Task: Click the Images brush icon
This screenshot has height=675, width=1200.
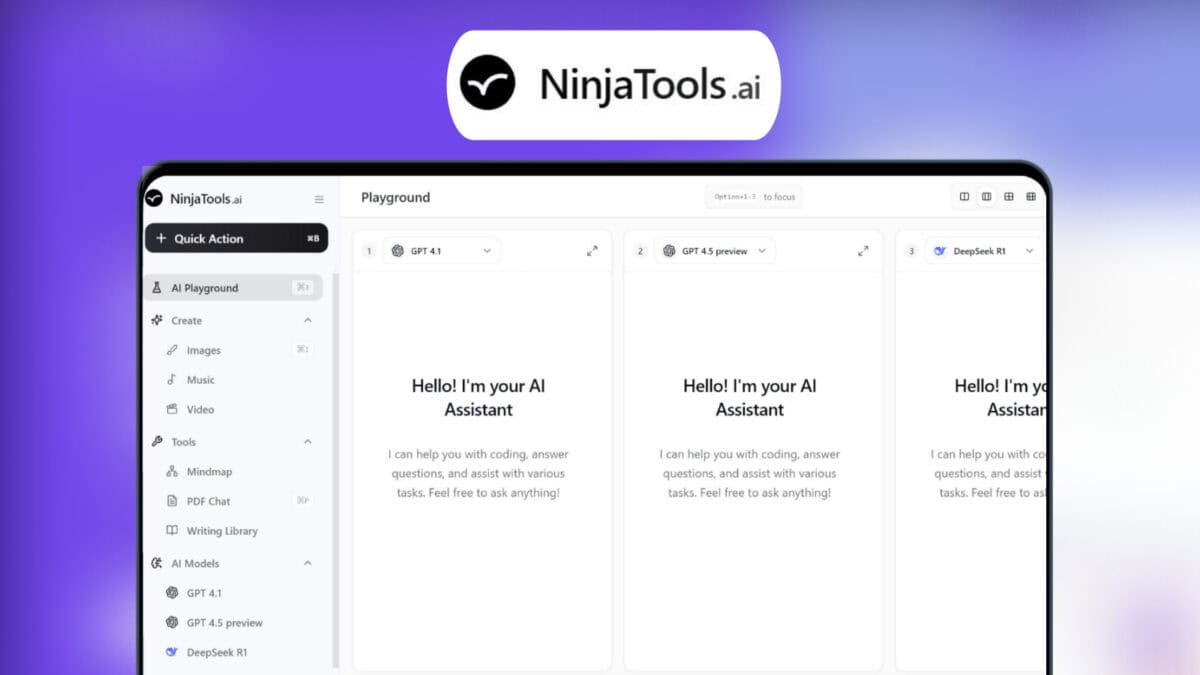Action: click(x=172, y=350)
